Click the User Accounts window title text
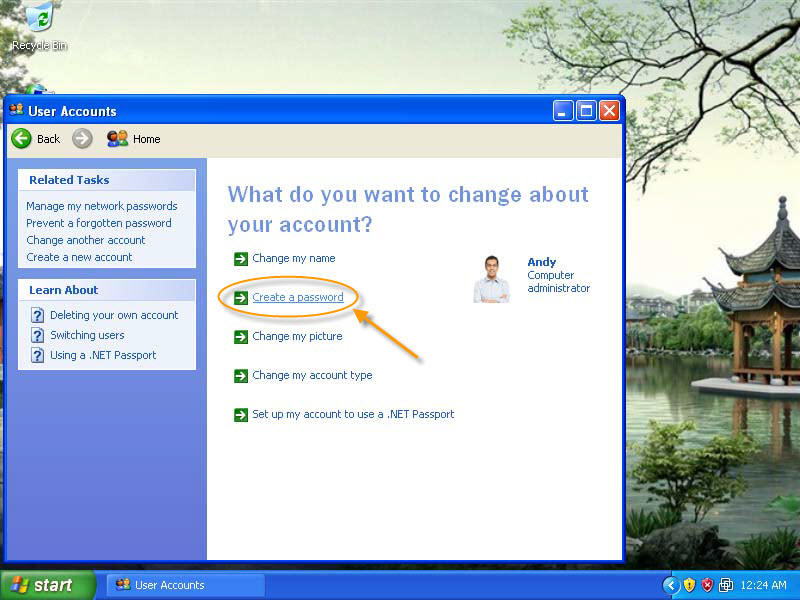This screenshot has width=800, height=600. point(72,111)
